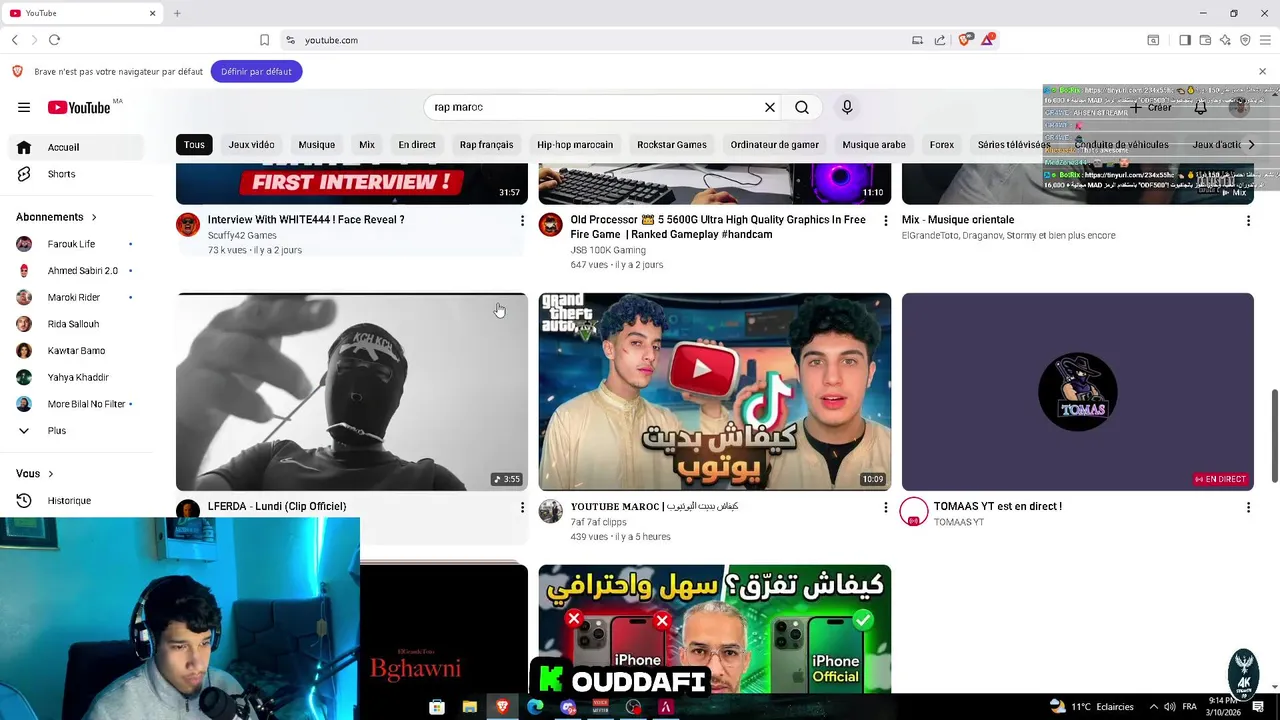
Task: Open the Brave main menu
Action: pos(1265,40)
